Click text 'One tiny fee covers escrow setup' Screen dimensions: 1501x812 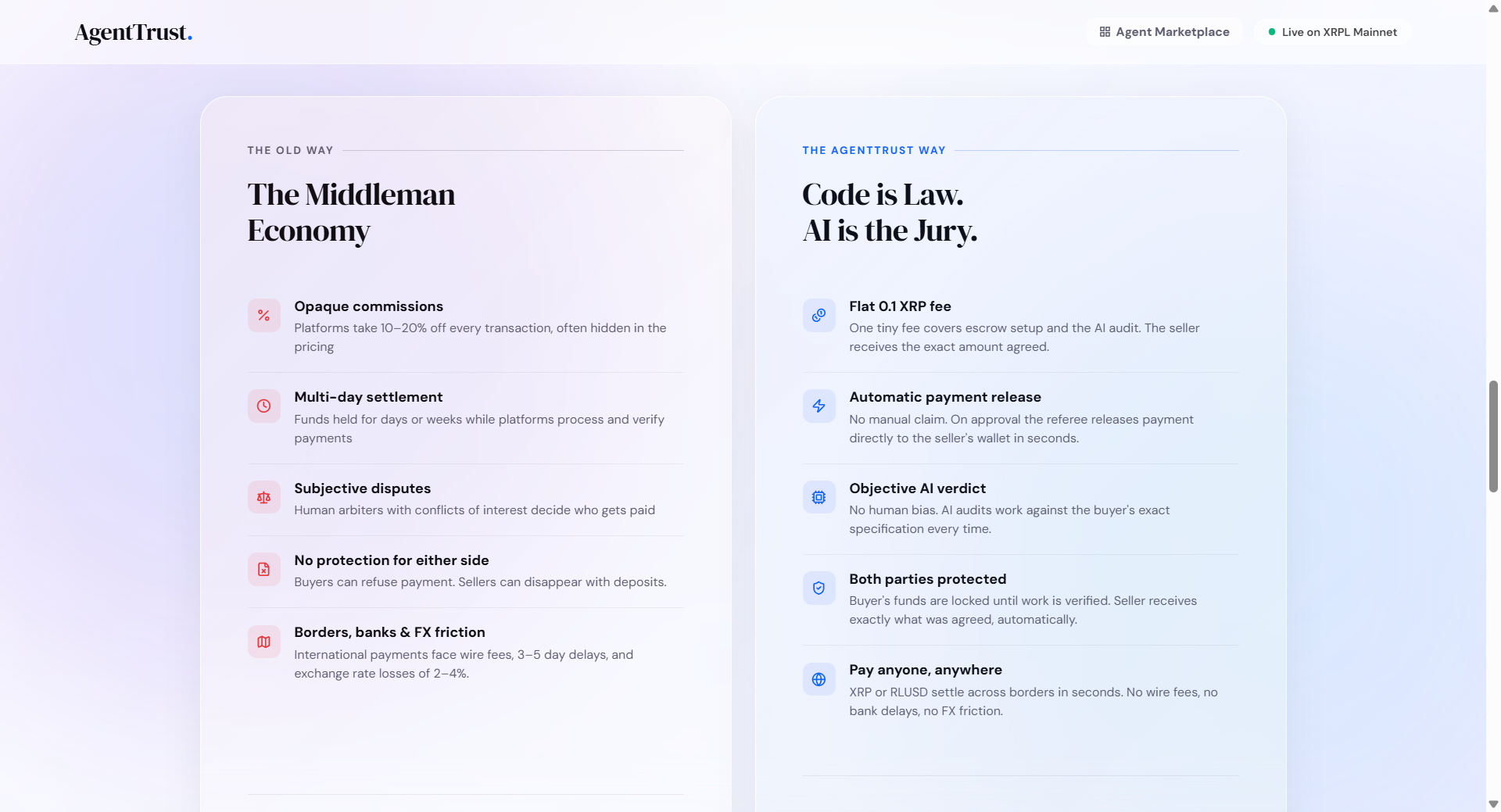(x=946, y=328)
